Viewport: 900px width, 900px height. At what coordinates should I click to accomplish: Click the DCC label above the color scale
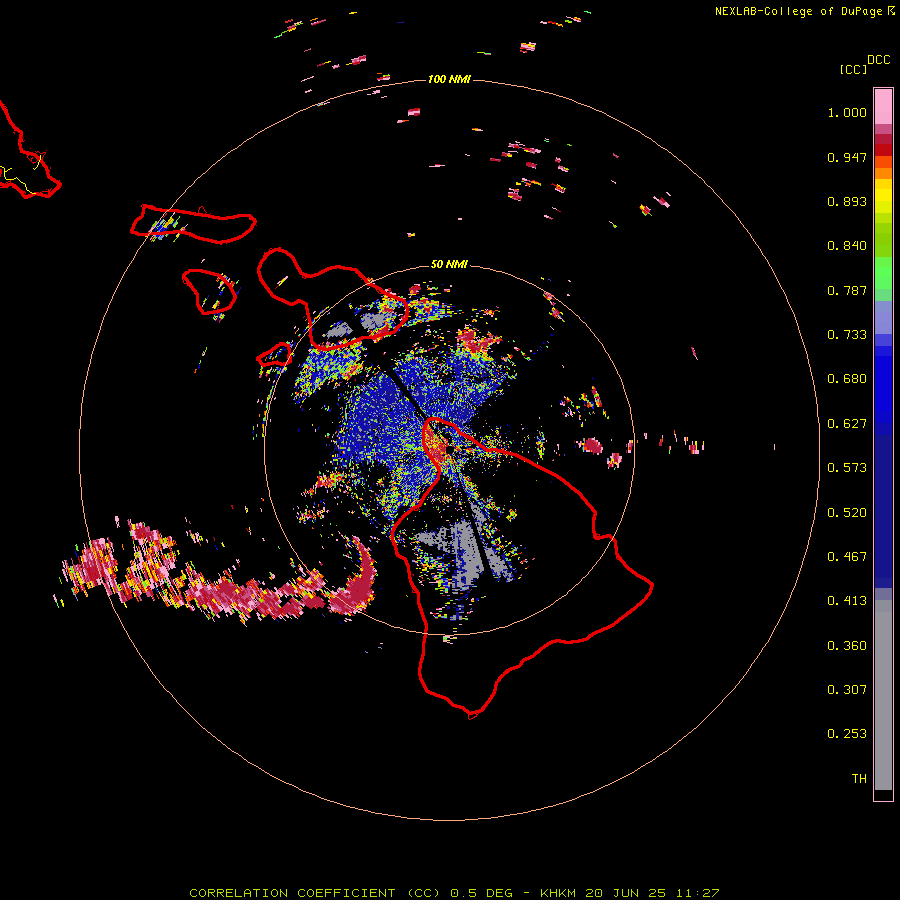(x=879, y=60)
